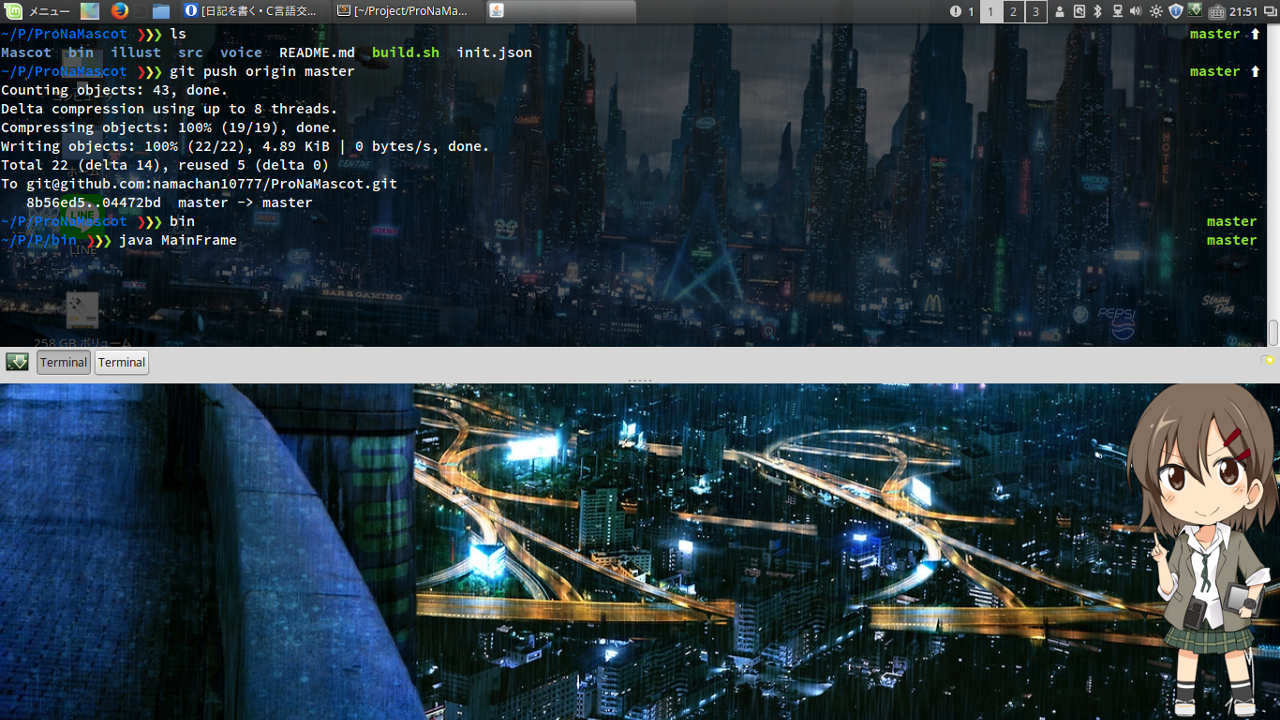Screen dimensions: 1280x720
Task: Switch to workspace 3
Action: (1036, 12)
